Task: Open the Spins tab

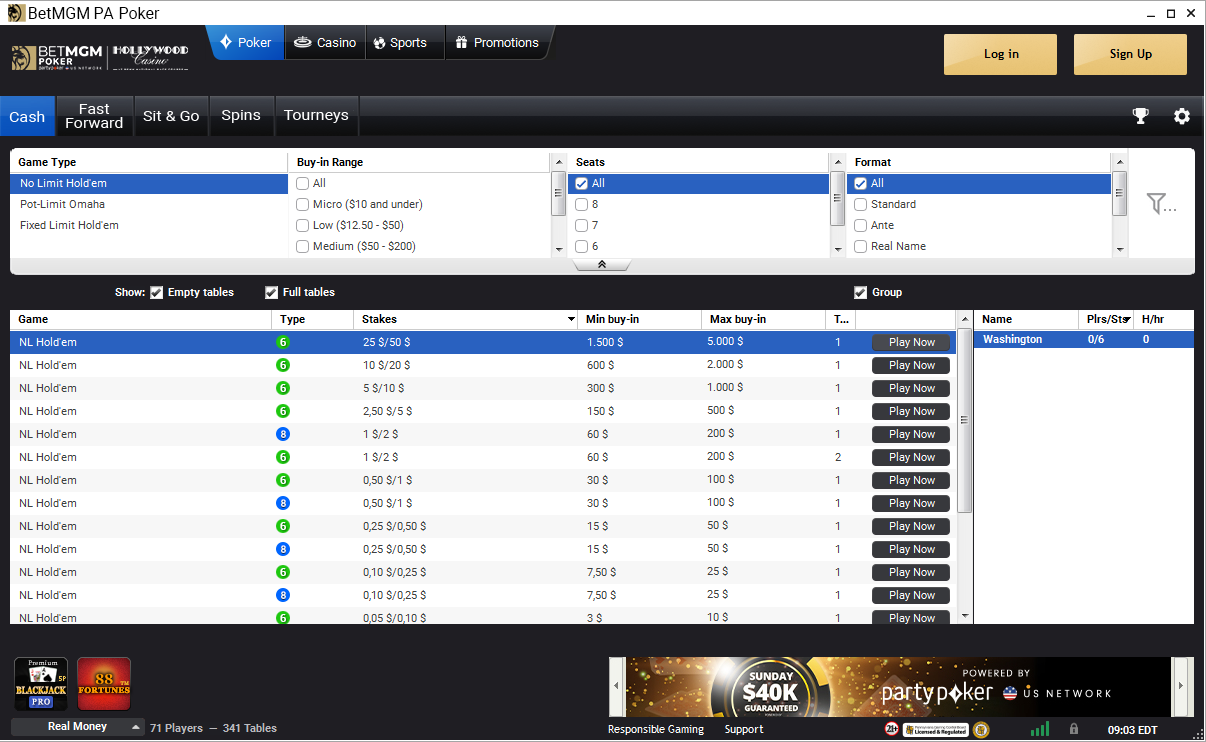Action: (241, 116)
